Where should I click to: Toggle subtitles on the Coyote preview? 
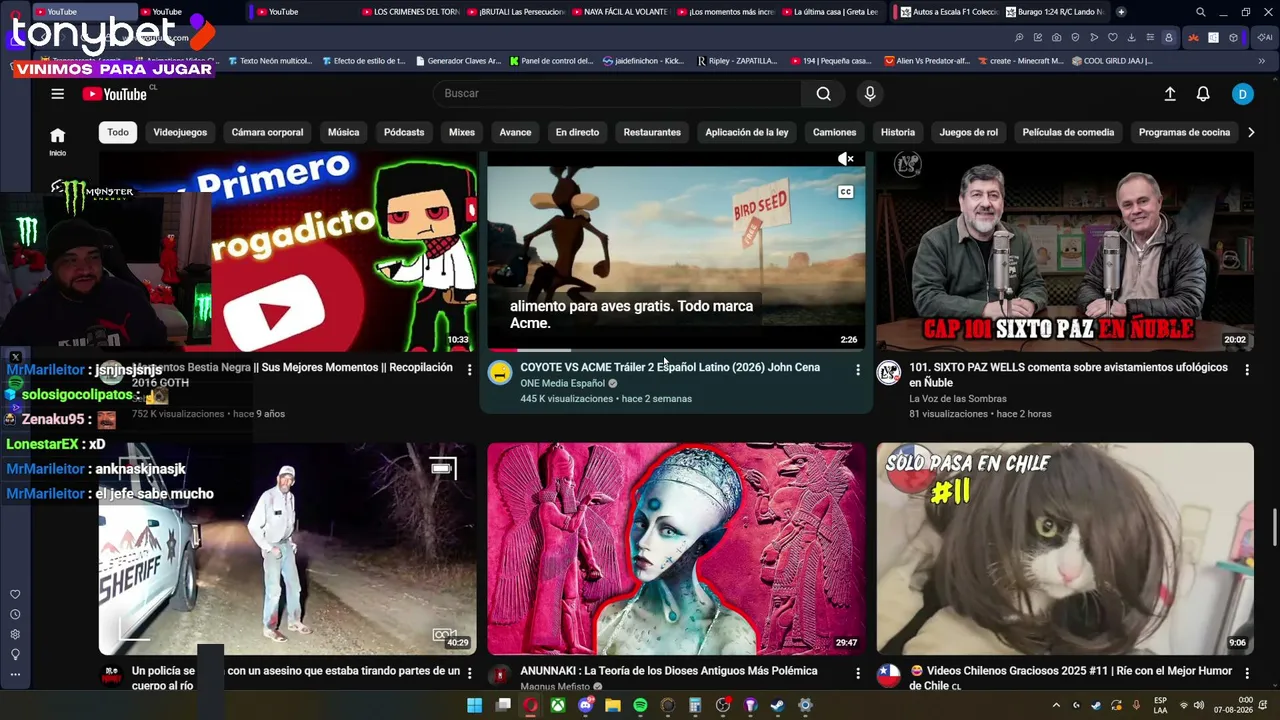tap(846, 192)
